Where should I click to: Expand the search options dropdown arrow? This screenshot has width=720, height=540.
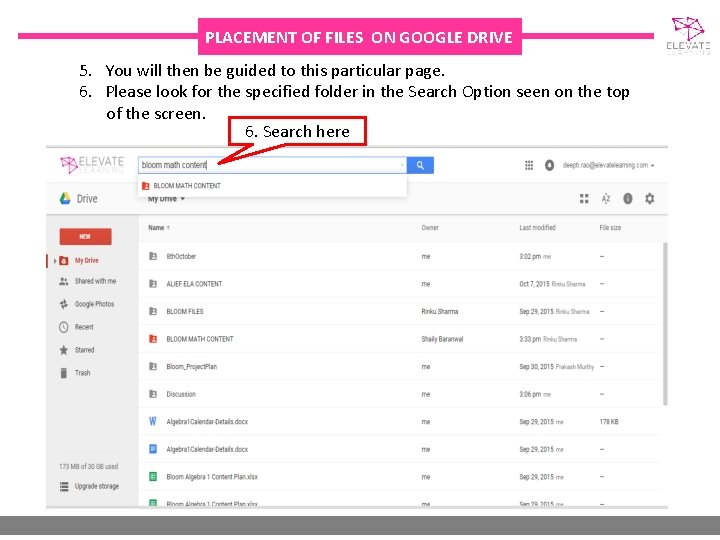(x=402, y=165)
